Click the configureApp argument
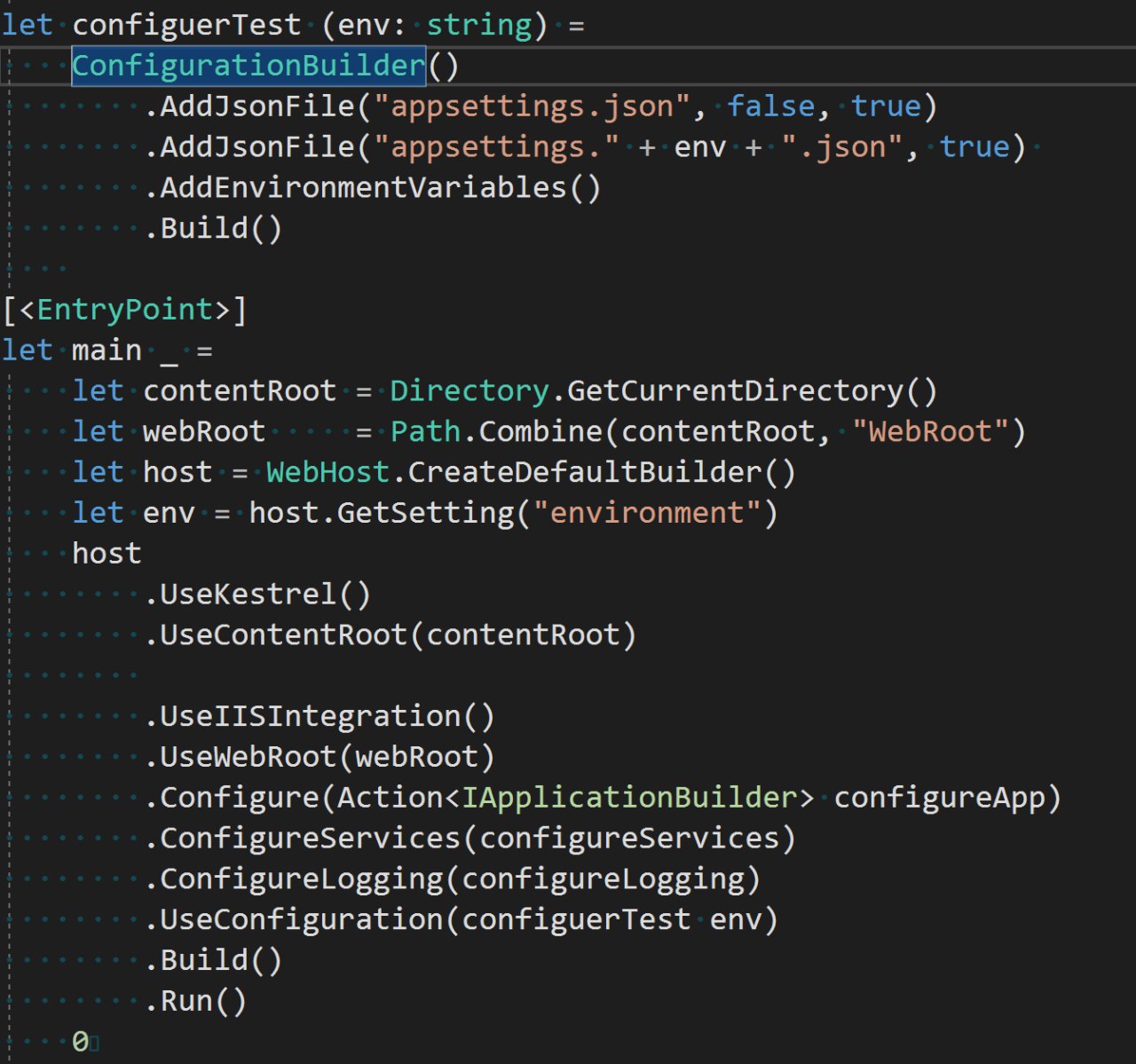Viewport: 1136px width, 1064px height. [940, 799]
